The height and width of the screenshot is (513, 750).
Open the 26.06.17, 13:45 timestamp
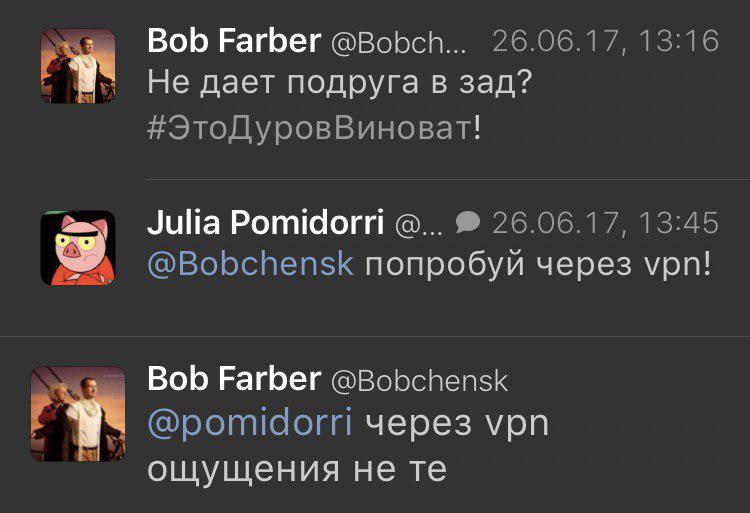click(x=605, y=223)
